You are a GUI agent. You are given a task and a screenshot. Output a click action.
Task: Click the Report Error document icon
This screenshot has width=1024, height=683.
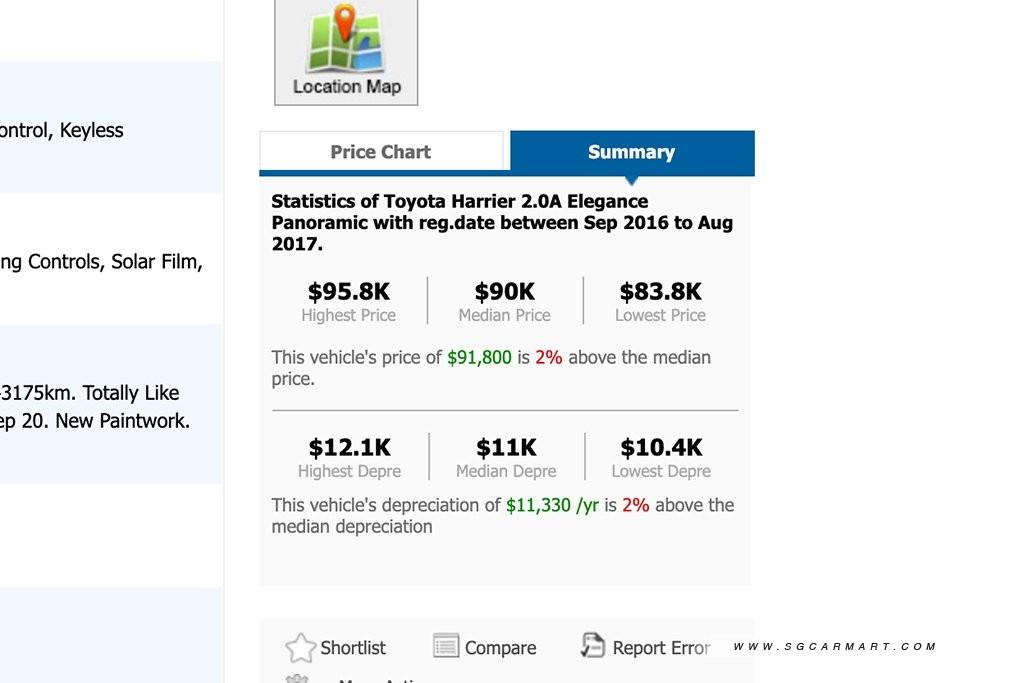(593, 646)
